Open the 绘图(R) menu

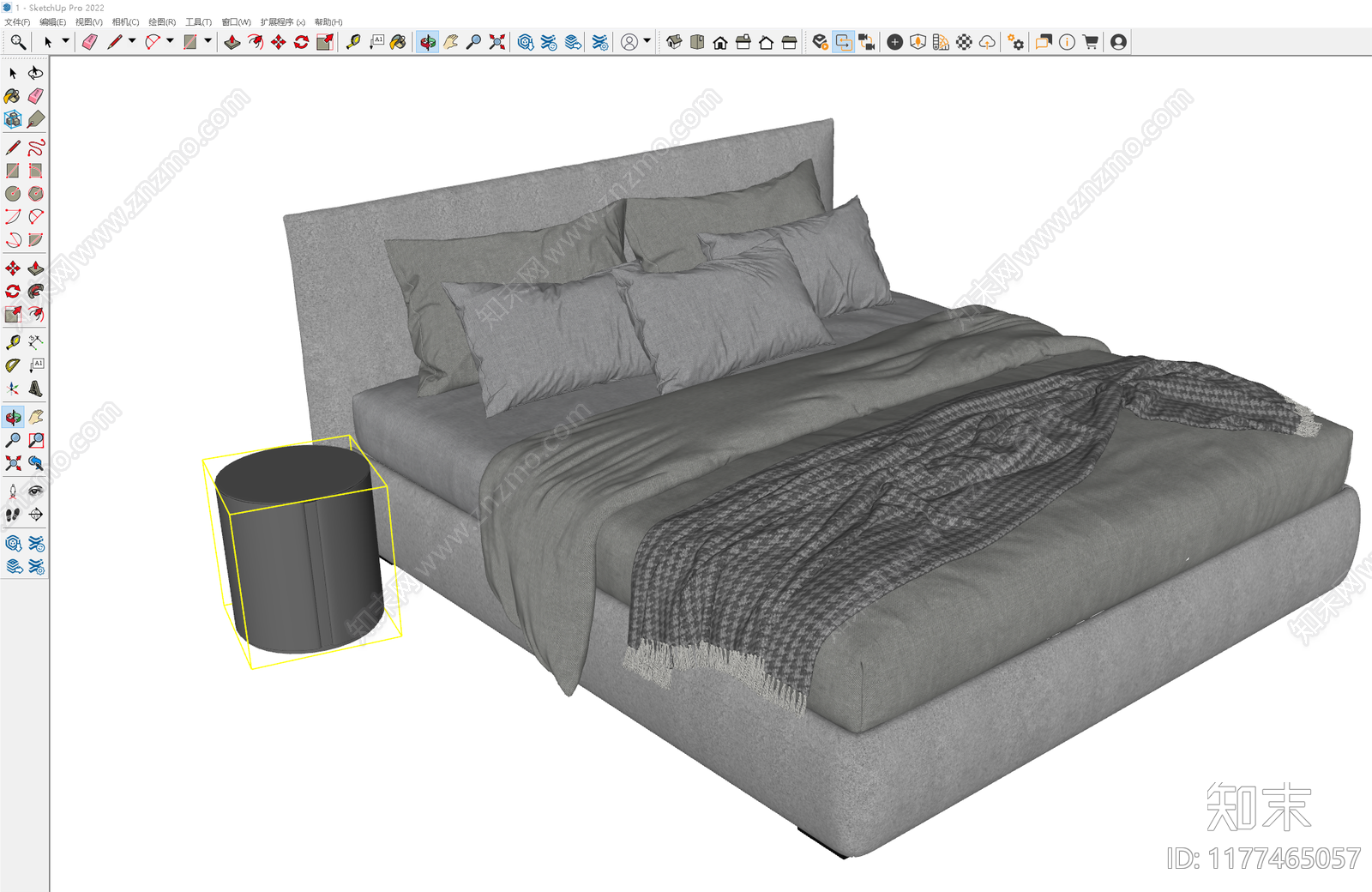[x=162, y=22]
